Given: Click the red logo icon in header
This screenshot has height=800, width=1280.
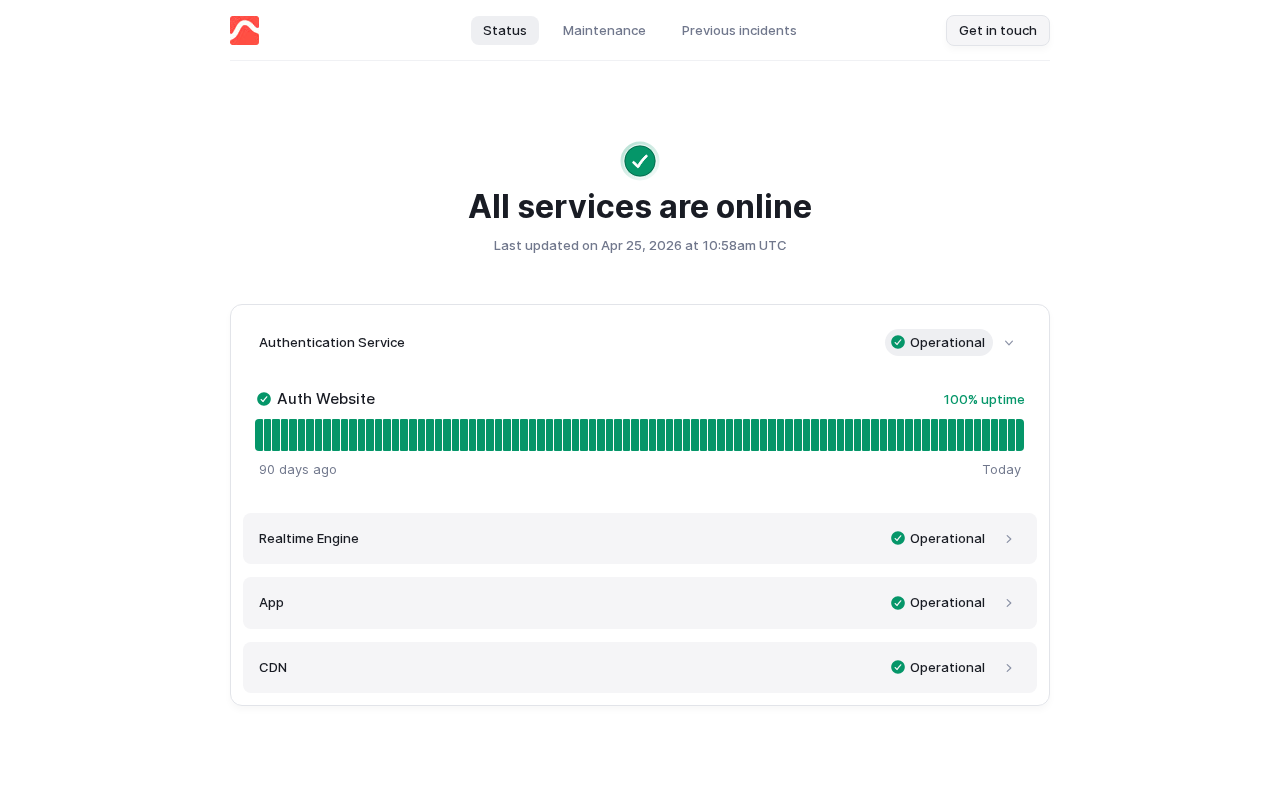Looking at the screenshot, I should pos(244,30).
